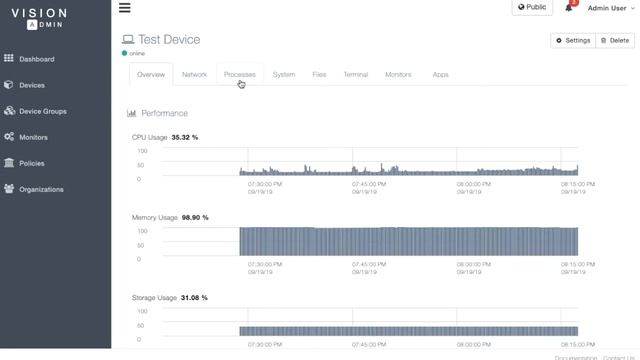Open Monitors label in sidebar
Image resolution: width=640 pixels, height=360 pixels.
point(33,138)
